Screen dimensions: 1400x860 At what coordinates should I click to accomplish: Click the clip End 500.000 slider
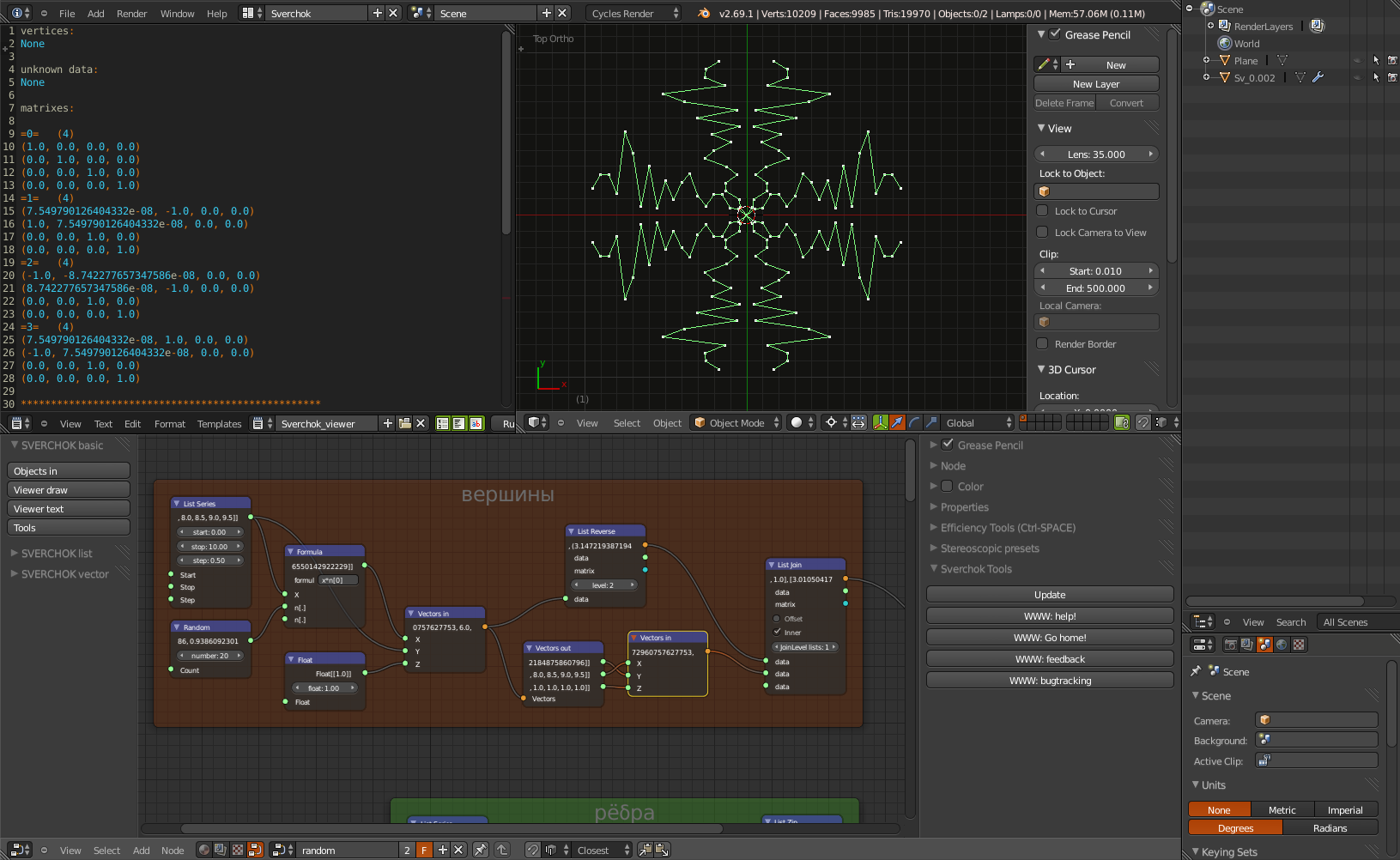click(x=1096, y=288)
